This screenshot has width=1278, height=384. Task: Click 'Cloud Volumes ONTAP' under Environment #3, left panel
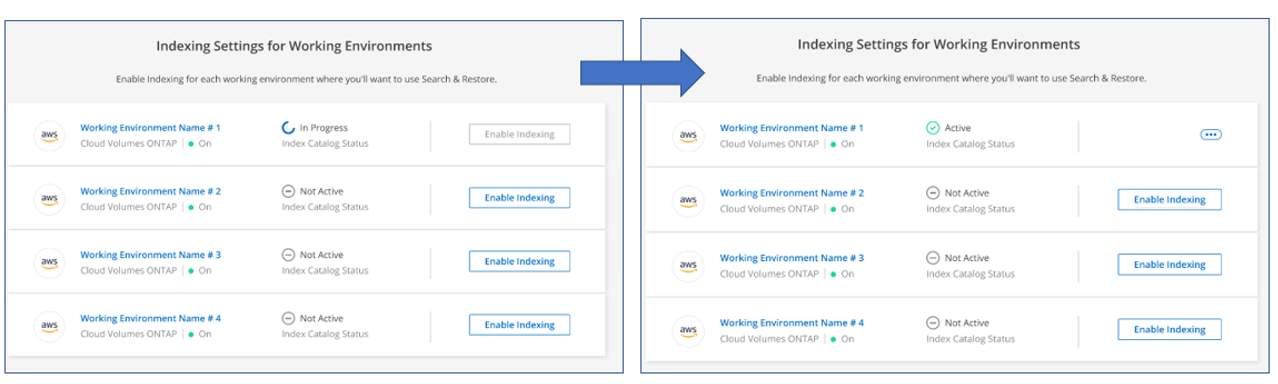coord(128,270)
